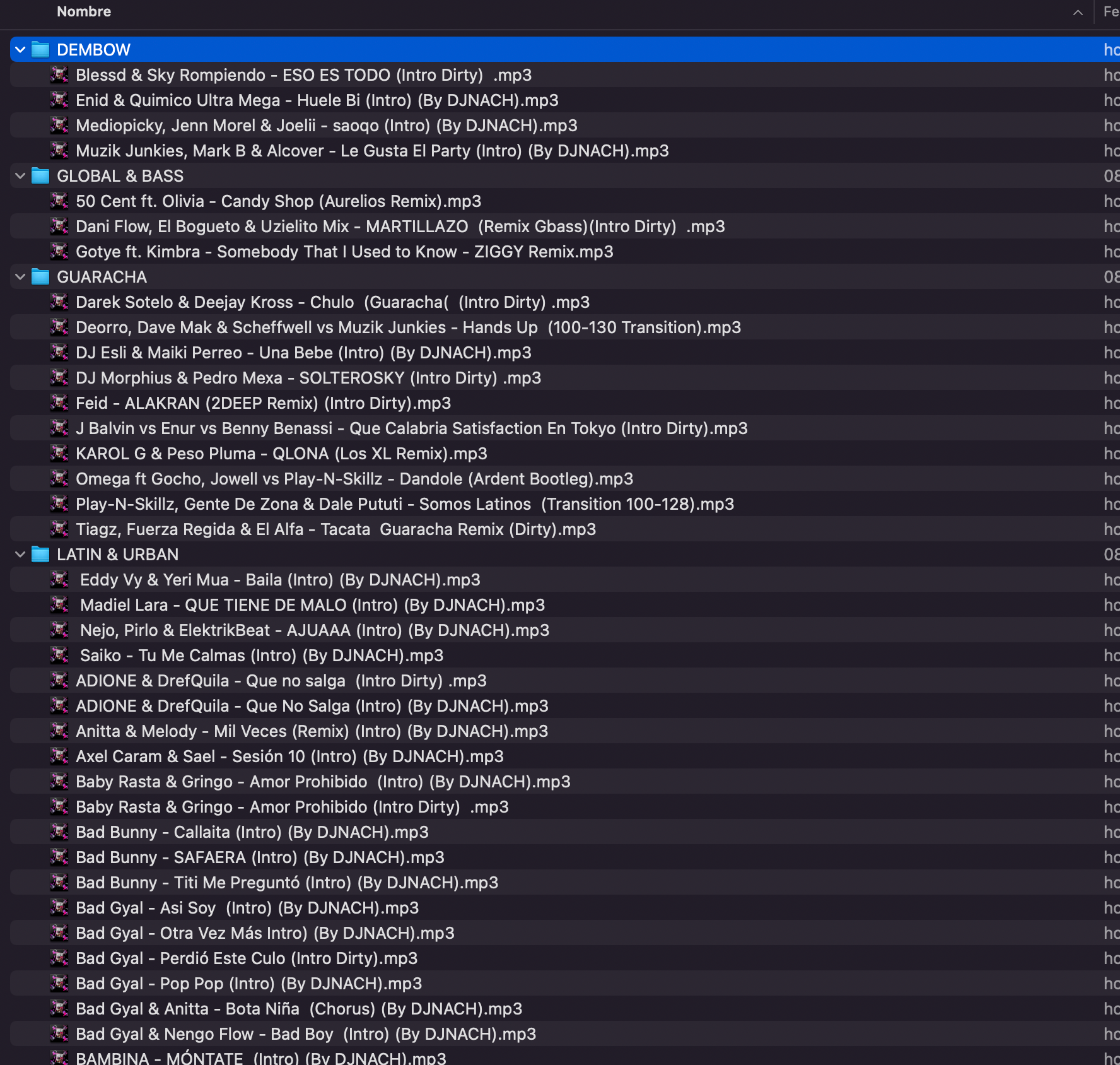
Task: Click the mp3 icon beside KAROL G QLONA
Action: tap(59, 453)
